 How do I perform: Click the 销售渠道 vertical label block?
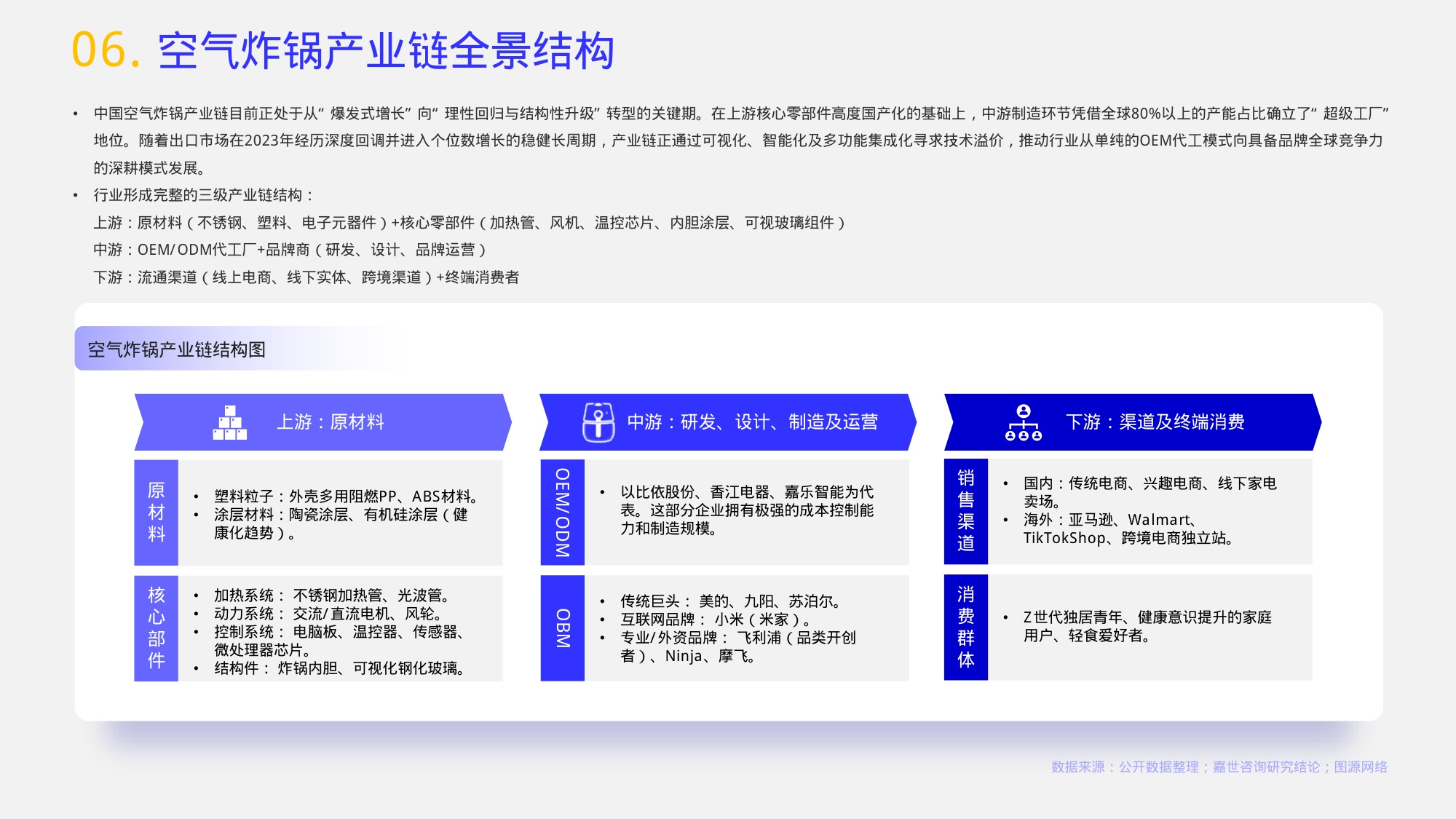click(x=965, y=511)
